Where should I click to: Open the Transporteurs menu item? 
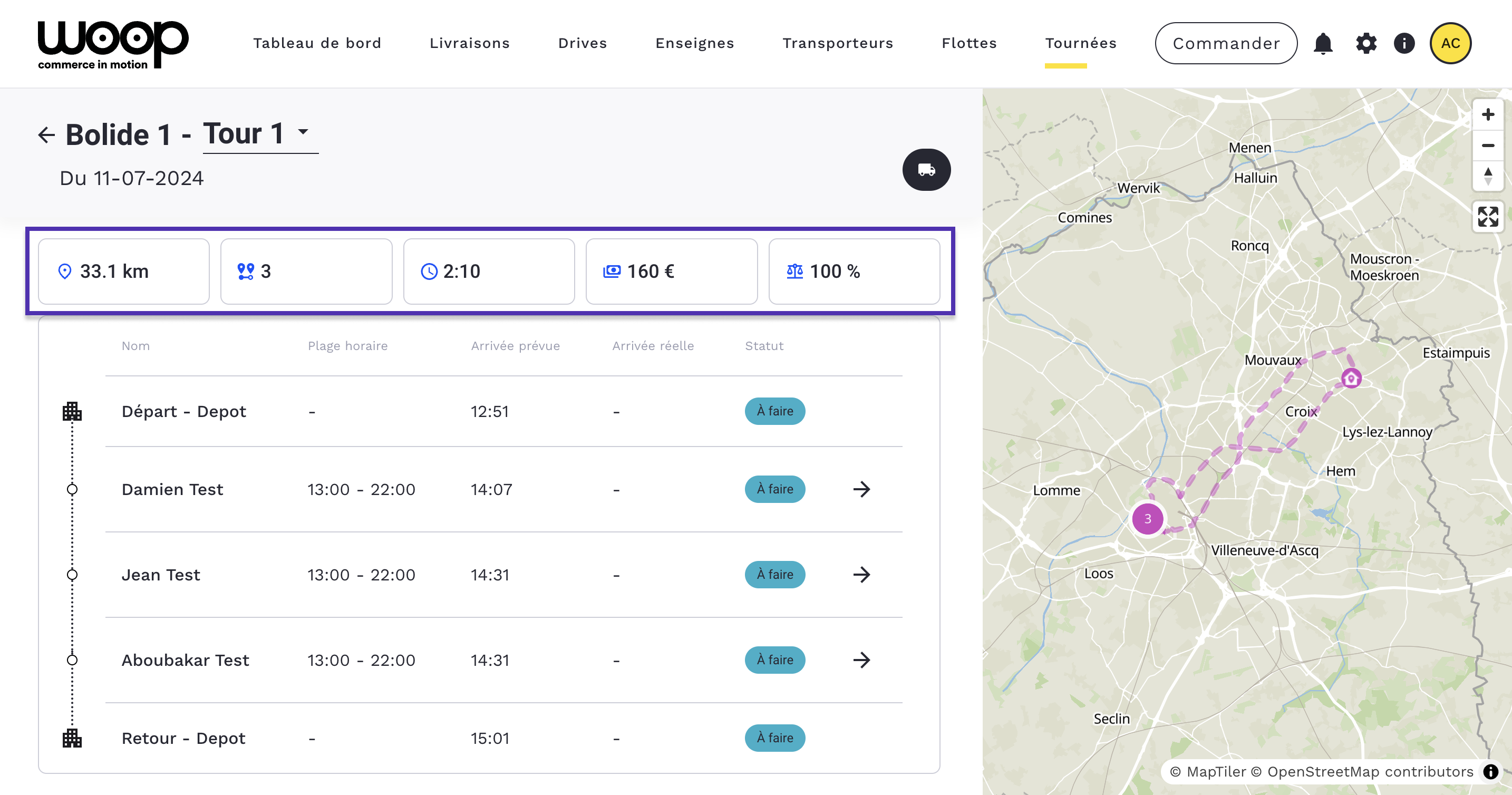[x=837, y=43]
